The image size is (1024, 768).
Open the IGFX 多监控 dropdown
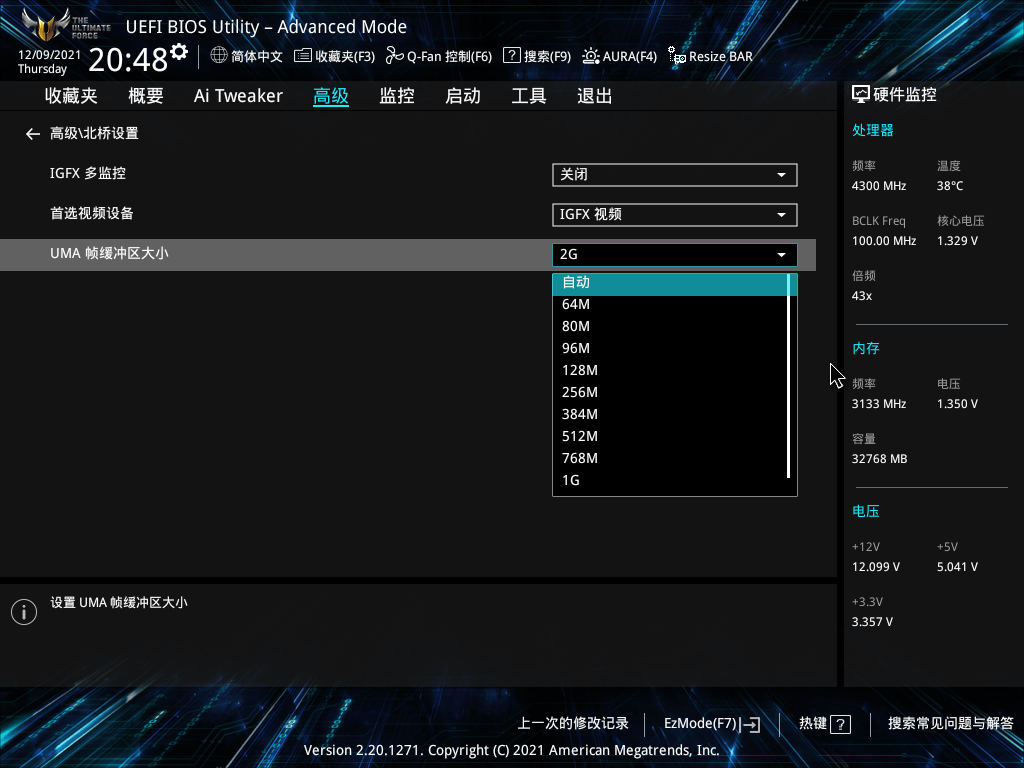tap(674, 174)
